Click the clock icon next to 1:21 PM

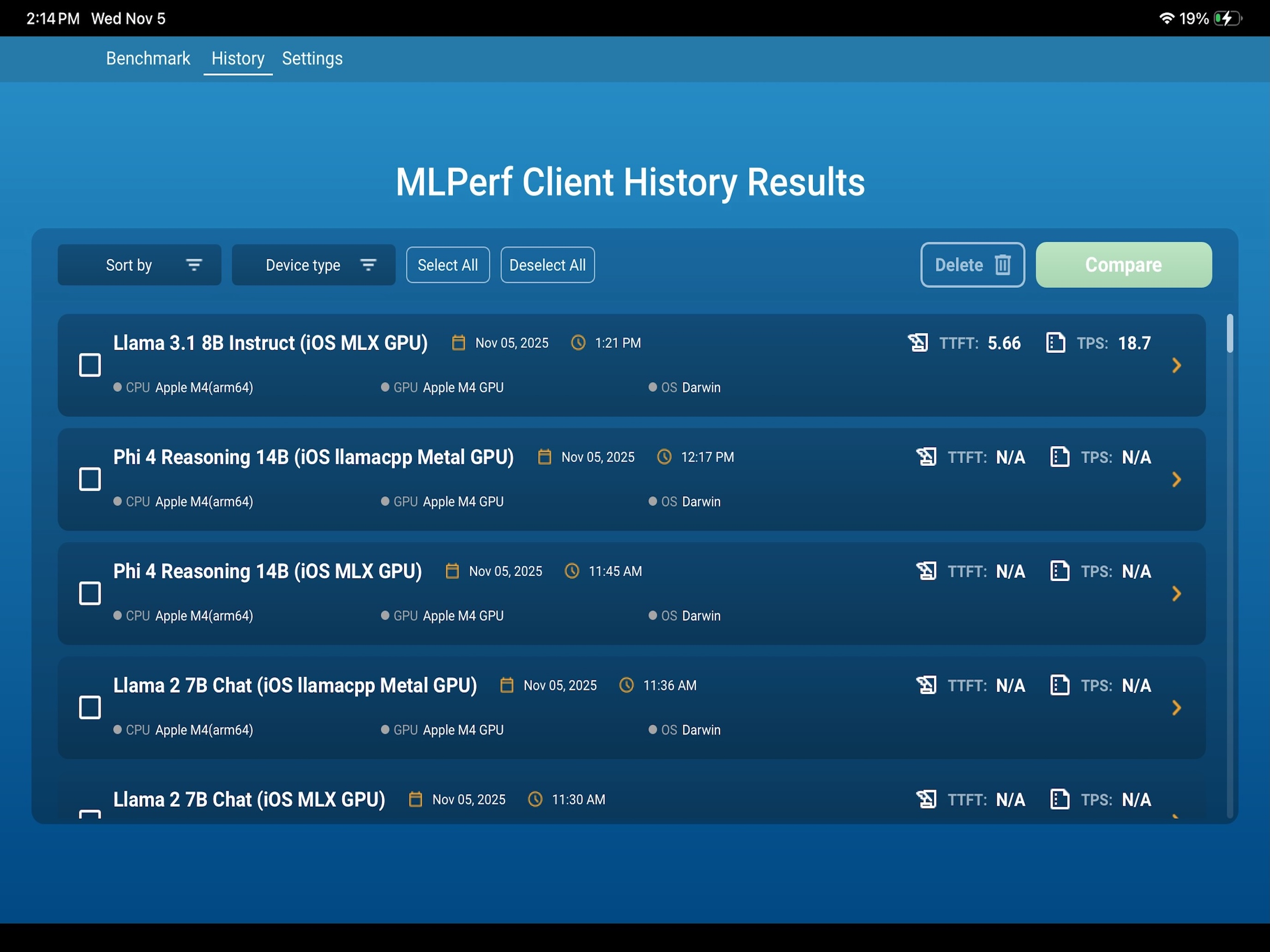[x=578, y=343]
